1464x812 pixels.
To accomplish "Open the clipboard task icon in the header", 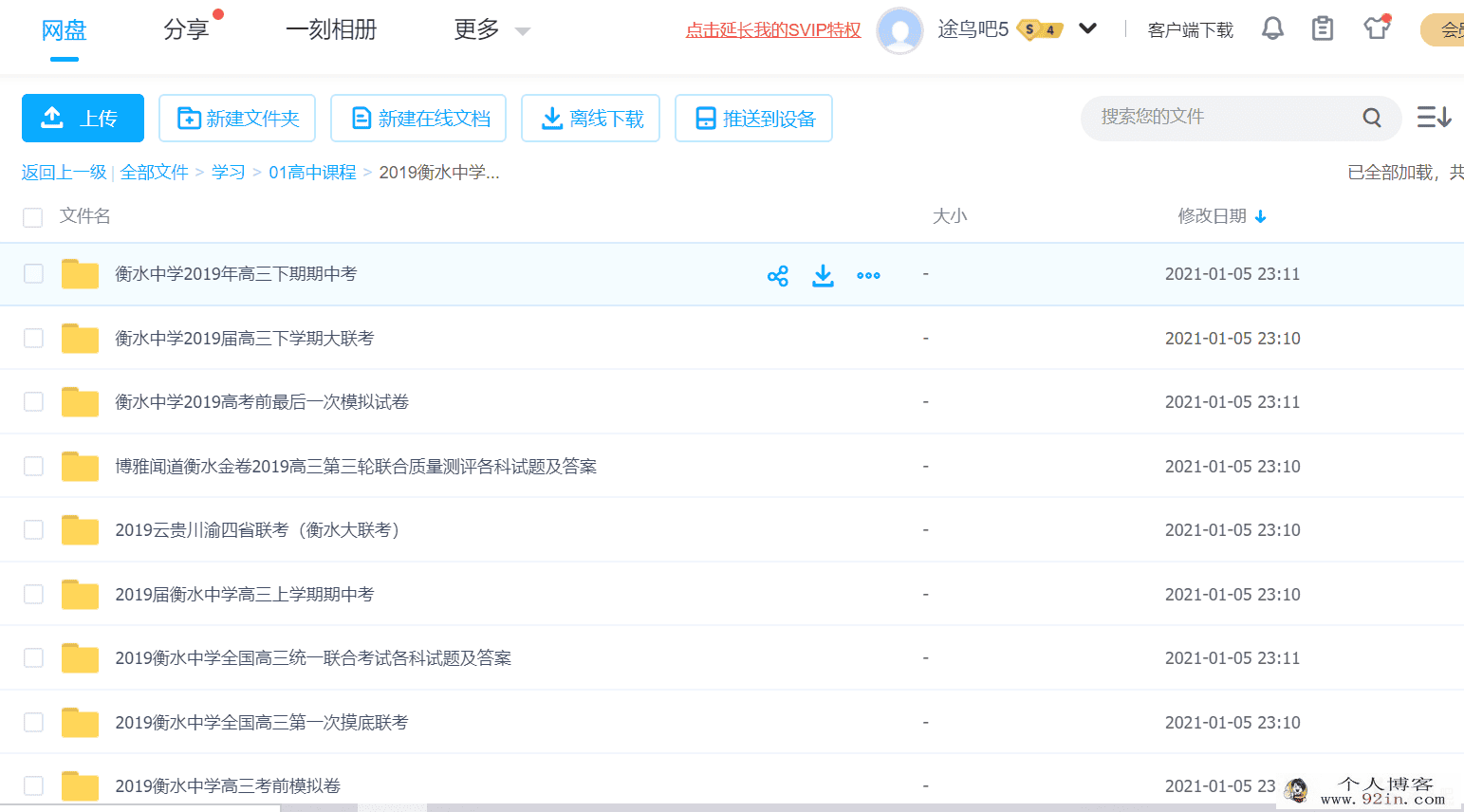I will click(x=1322, y=28).
